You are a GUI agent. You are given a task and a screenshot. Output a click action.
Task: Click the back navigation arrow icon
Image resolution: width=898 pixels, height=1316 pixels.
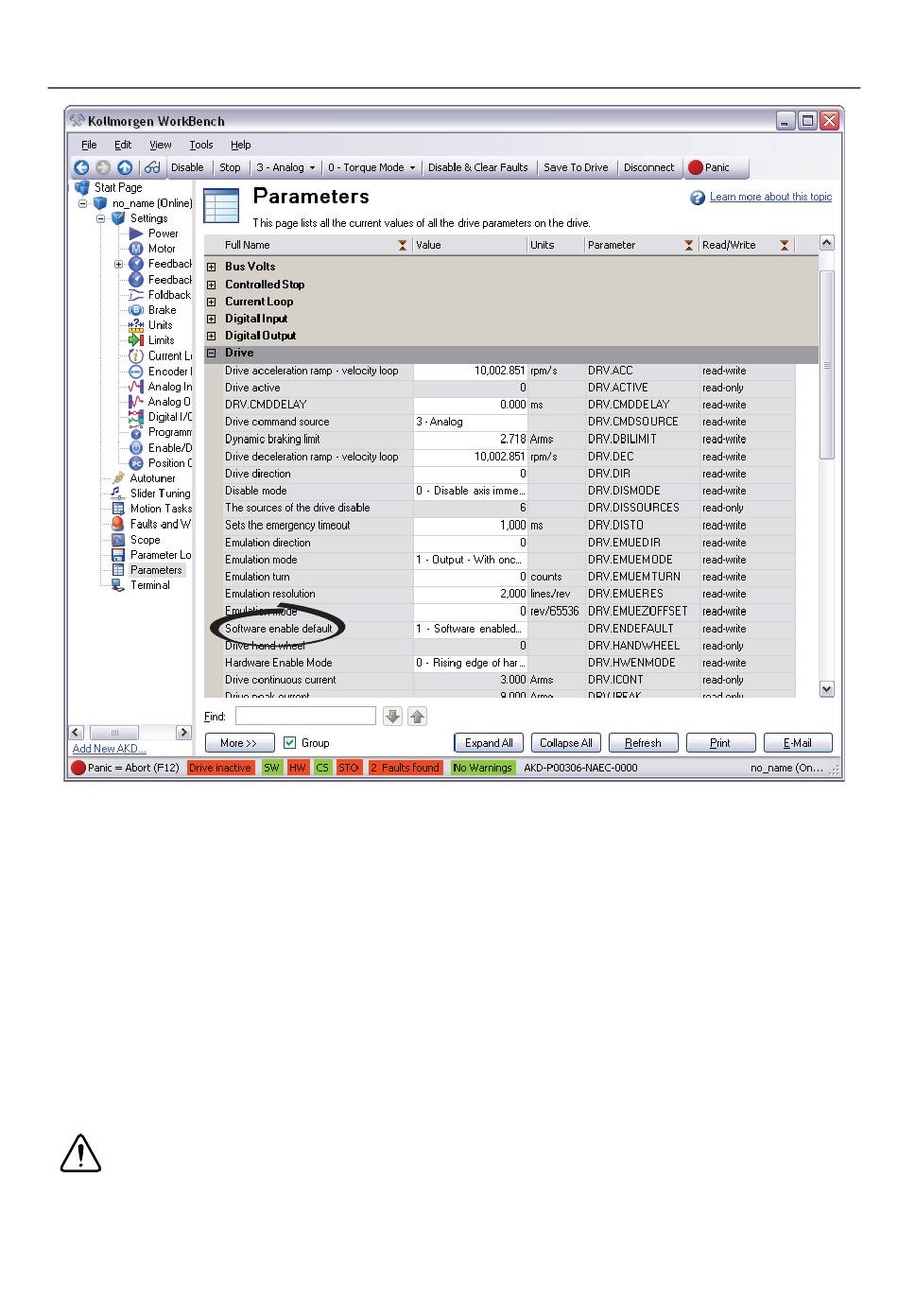click(81, 167)
